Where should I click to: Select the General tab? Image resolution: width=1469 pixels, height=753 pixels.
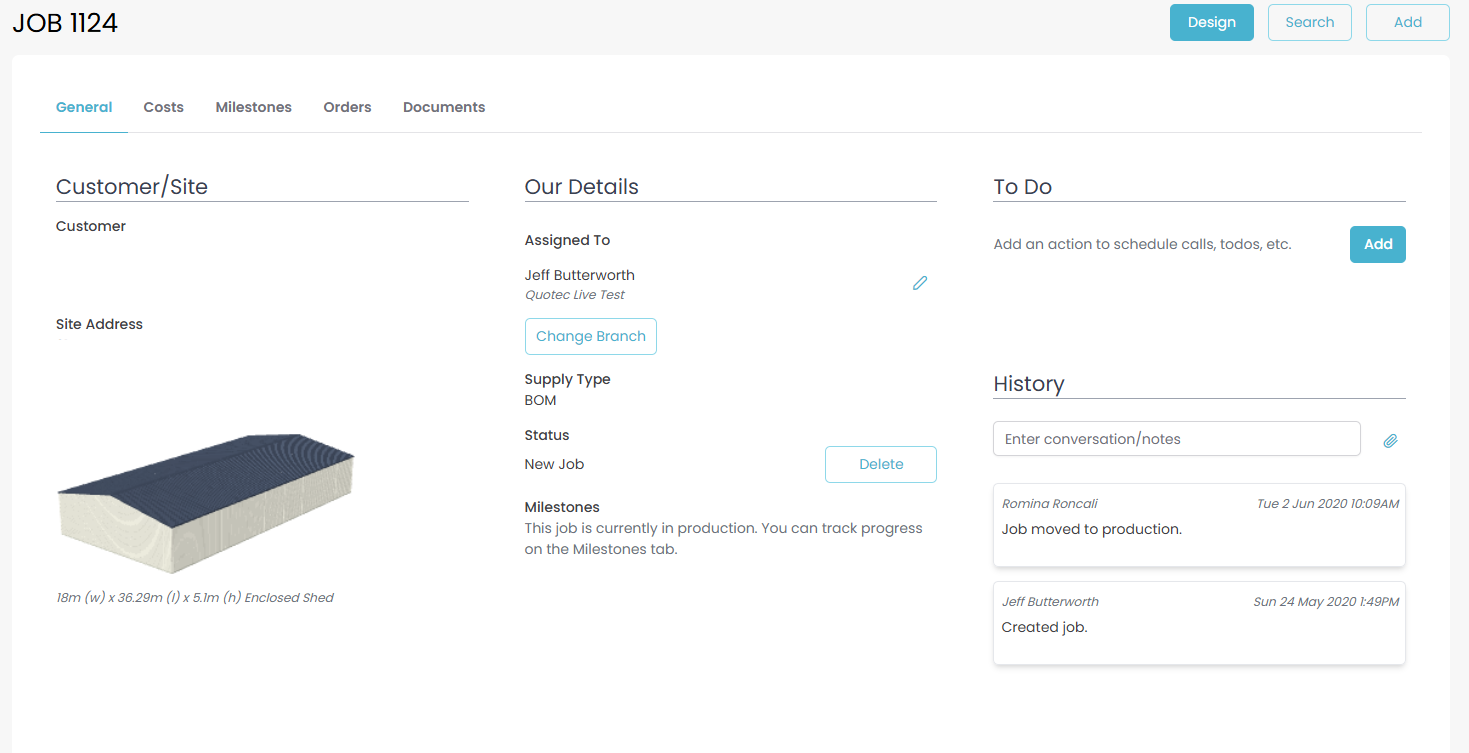(x=84, y=107)
